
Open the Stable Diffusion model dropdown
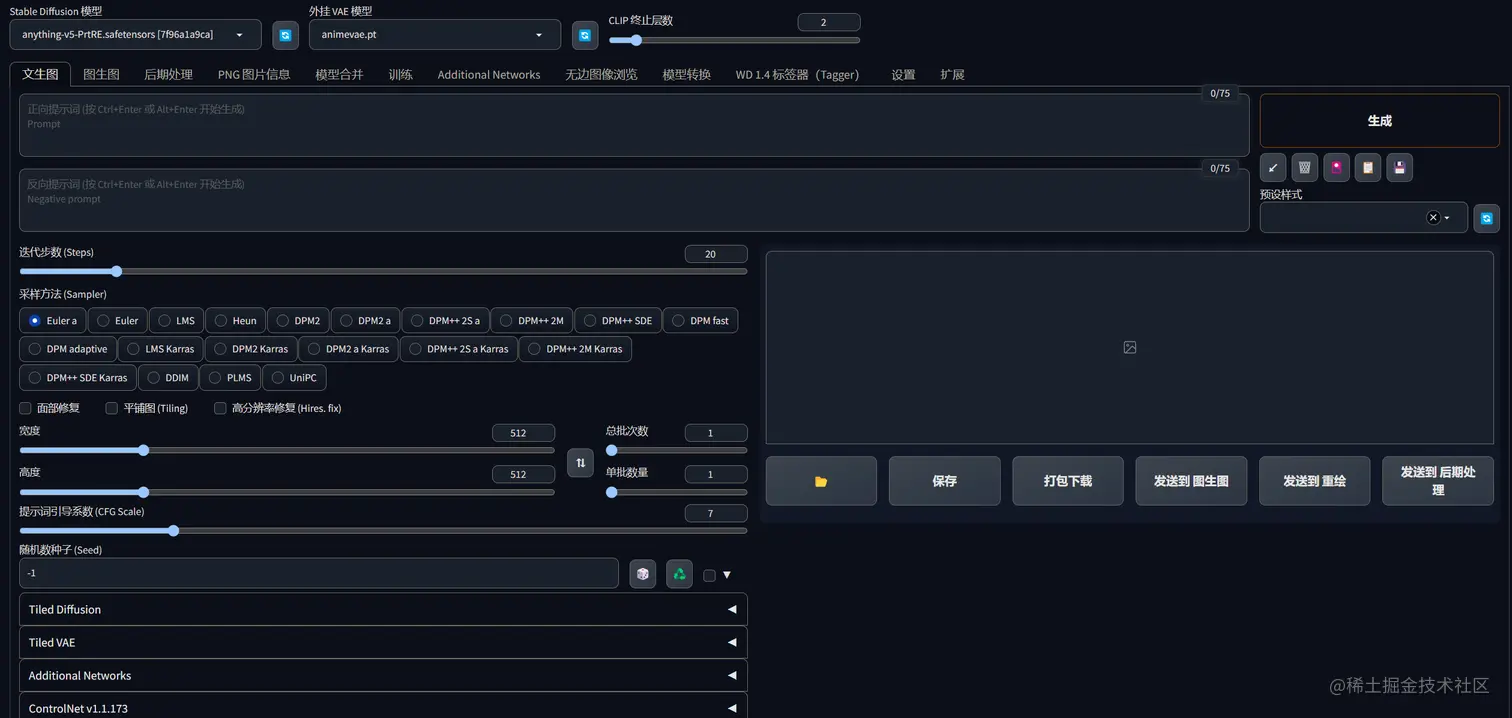click(136, 35)
